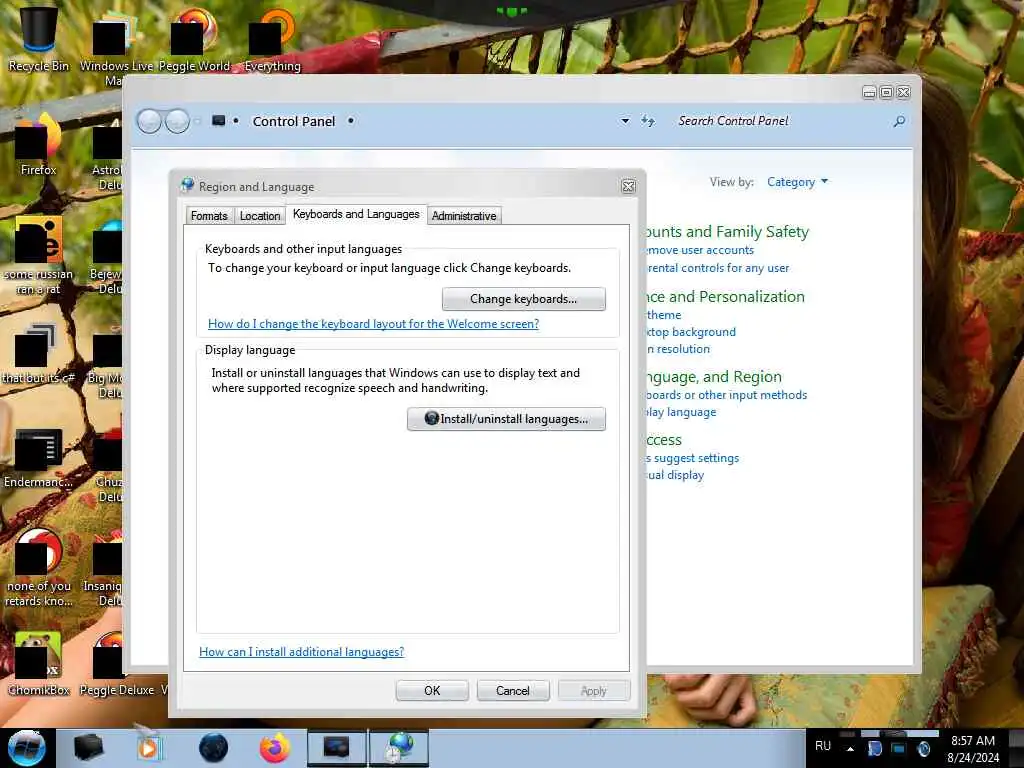1024x768 pixels.
Task: Open 'How can I install additional languages?' link
Action: [301, 652]
